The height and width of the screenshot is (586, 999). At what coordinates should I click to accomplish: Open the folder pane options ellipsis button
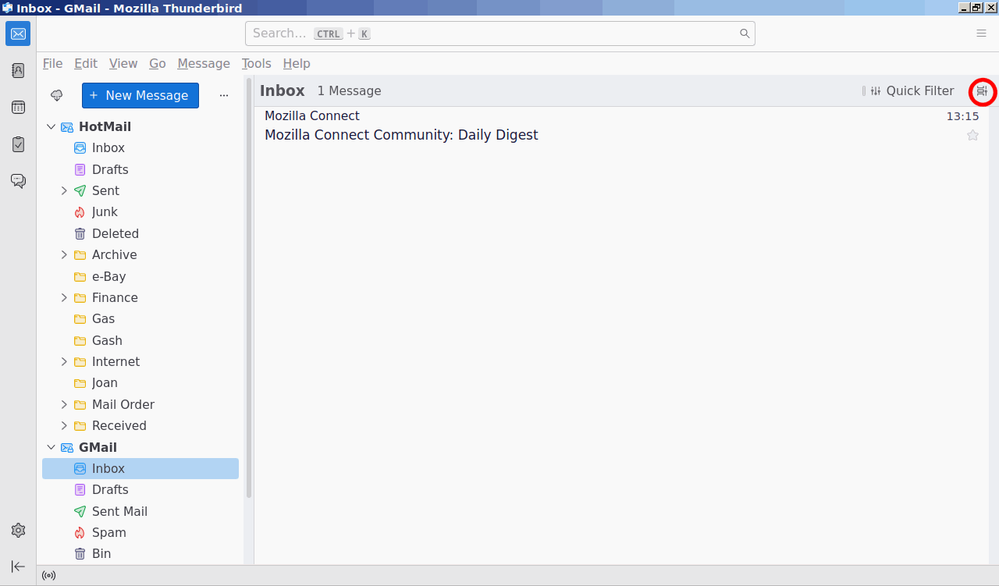tap(224, 96)
